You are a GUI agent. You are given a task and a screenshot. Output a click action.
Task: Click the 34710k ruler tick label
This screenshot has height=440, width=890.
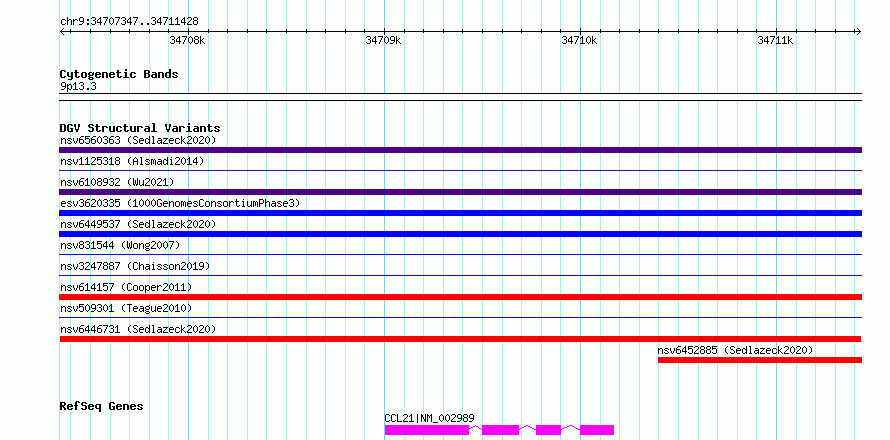point(580,40)
